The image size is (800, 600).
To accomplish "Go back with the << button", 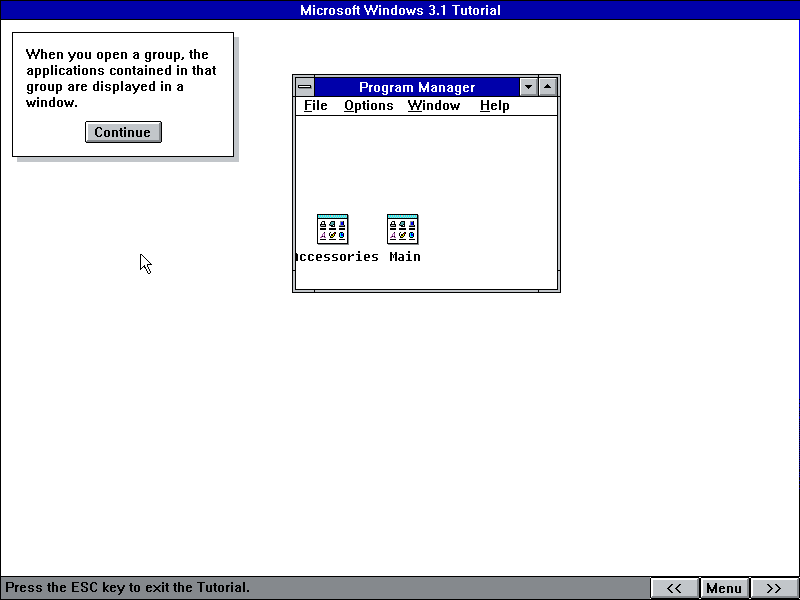I will 674,588.
